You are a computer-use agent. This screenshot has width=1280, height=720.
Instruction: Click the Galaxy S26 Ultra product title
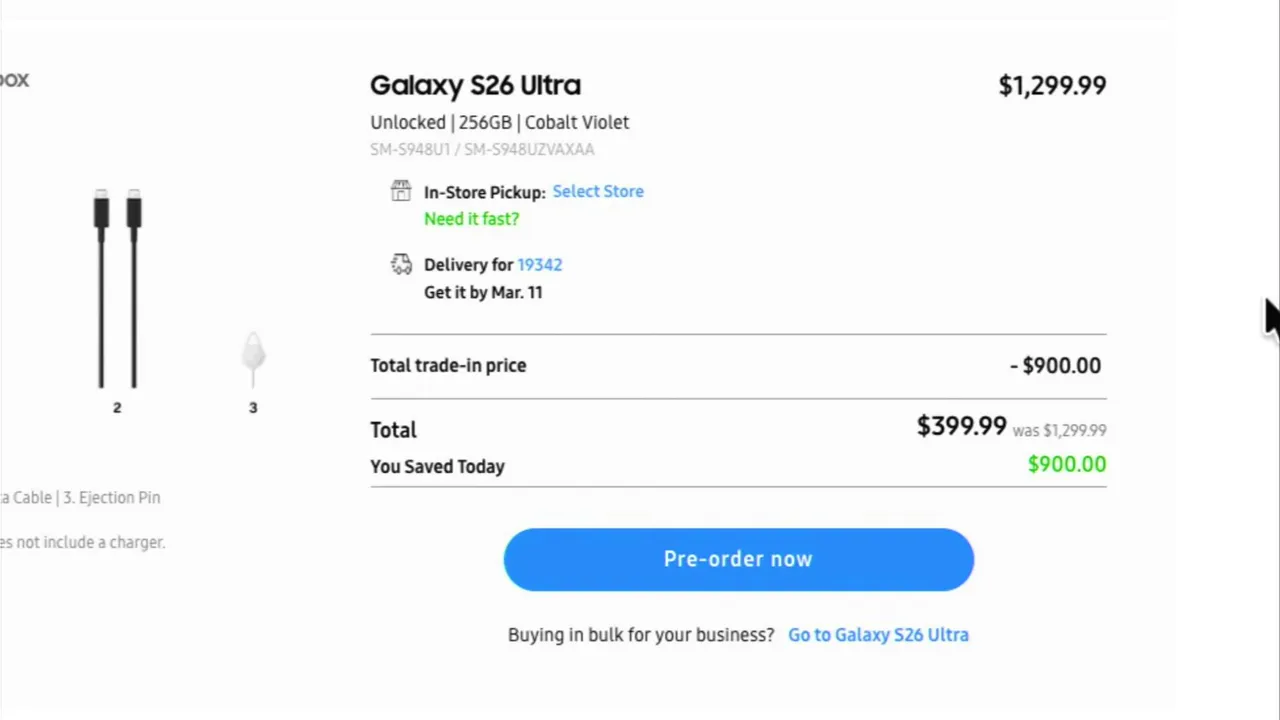[x=475, y=85]
